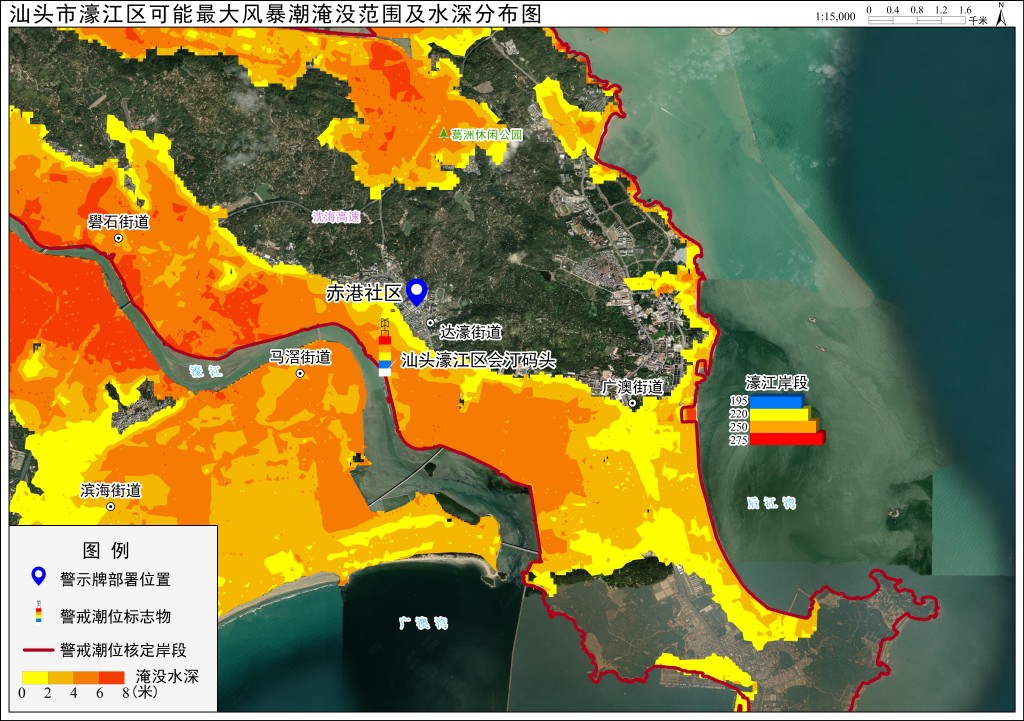The width and height of the screenshot is (1024, 721).
Task: Click the map title 汕头市濠江区可能最大风暴潮淹没范围及水深分布图
Action: pyautogui.click(x=276, y=14)
